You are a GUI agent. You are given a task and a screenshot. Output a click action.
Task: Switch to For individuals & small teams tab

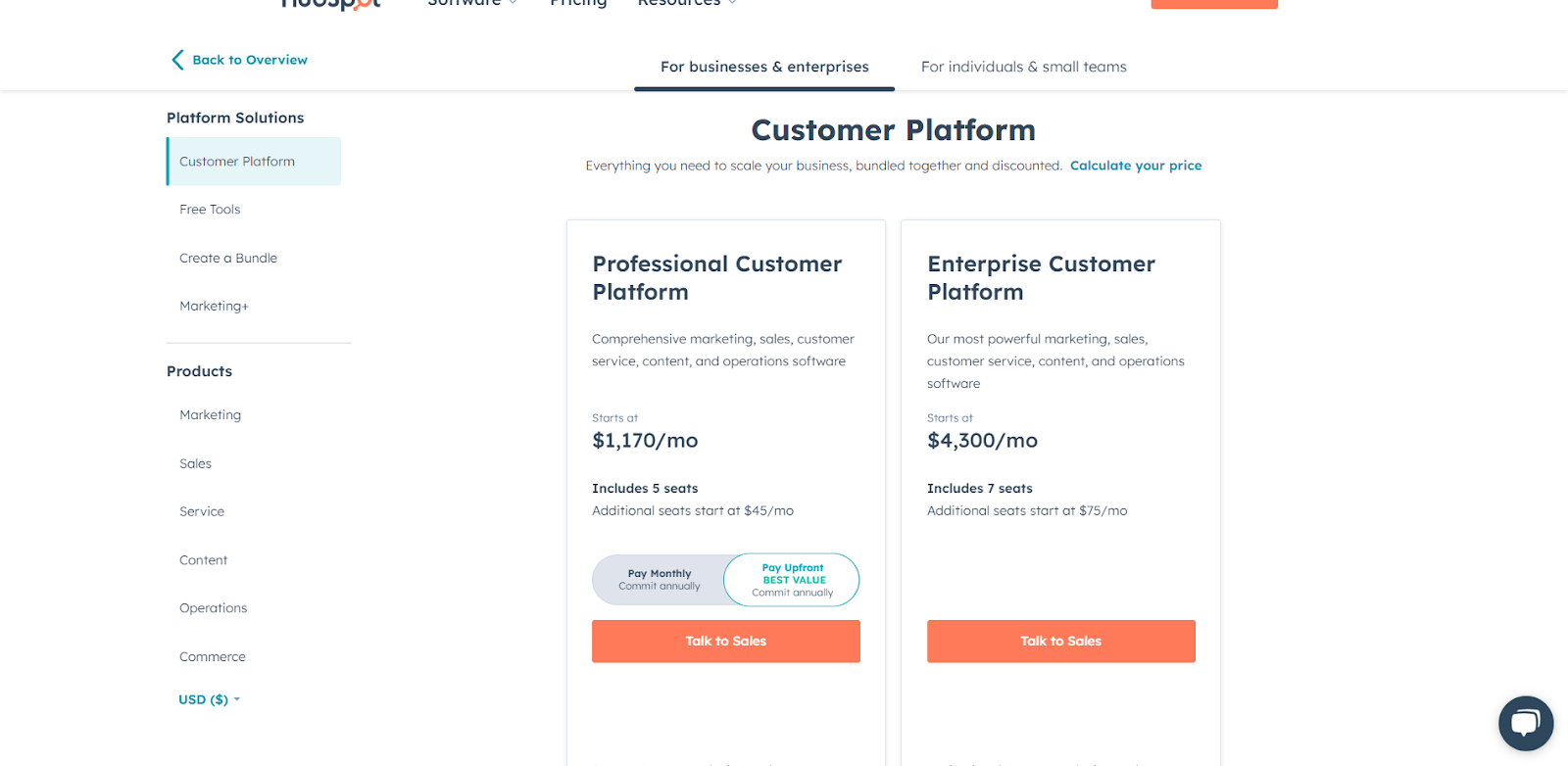pyautogui.click(x=1023, y=66)
